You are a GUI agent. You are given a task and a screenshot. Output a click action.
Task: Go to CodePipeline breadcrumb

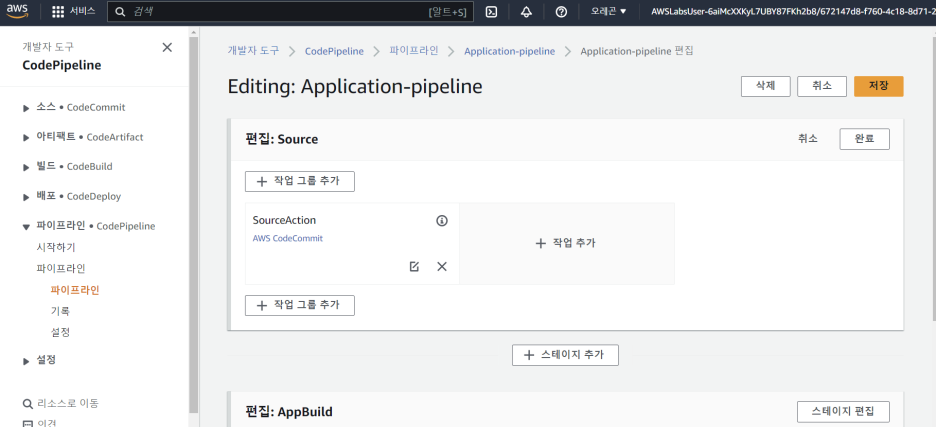(x=334, y=51)
